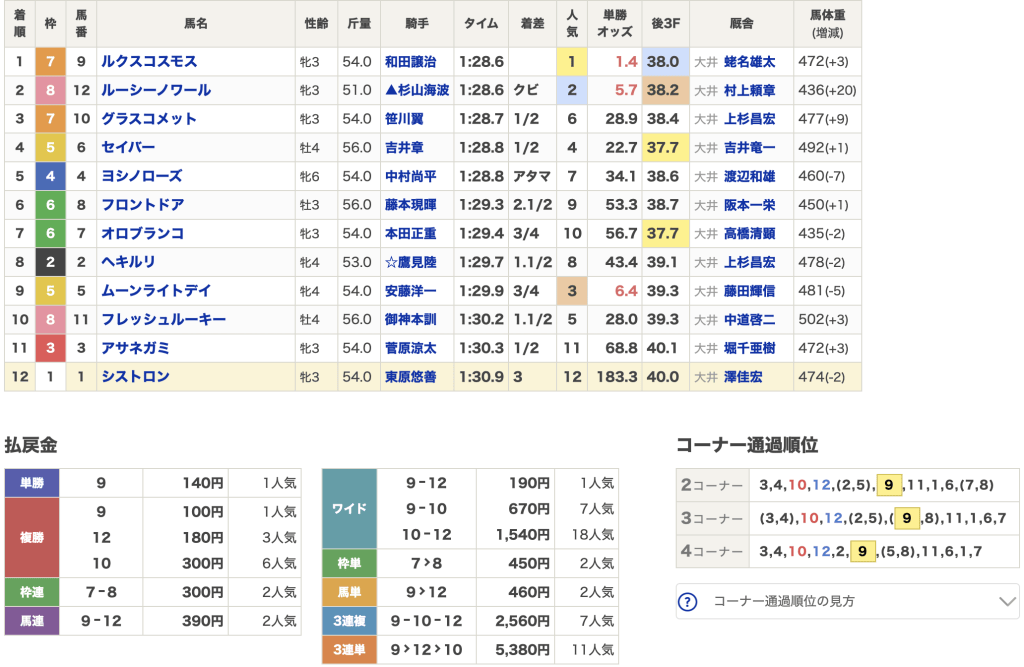The height and width of the screenshot is (667, 1024).
Task: Open horse シストロン link
Action: [x=135, y=377]
